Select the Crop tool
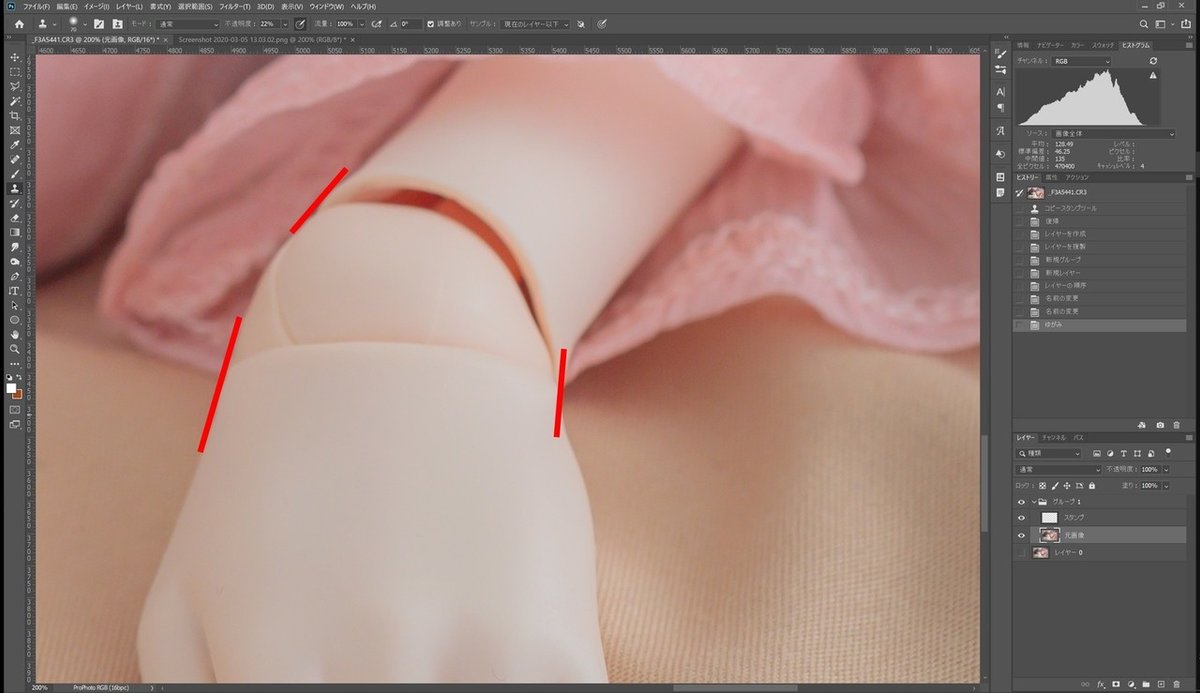Image resolution: width=1200 pixels, height=693 pixels. 15,116
